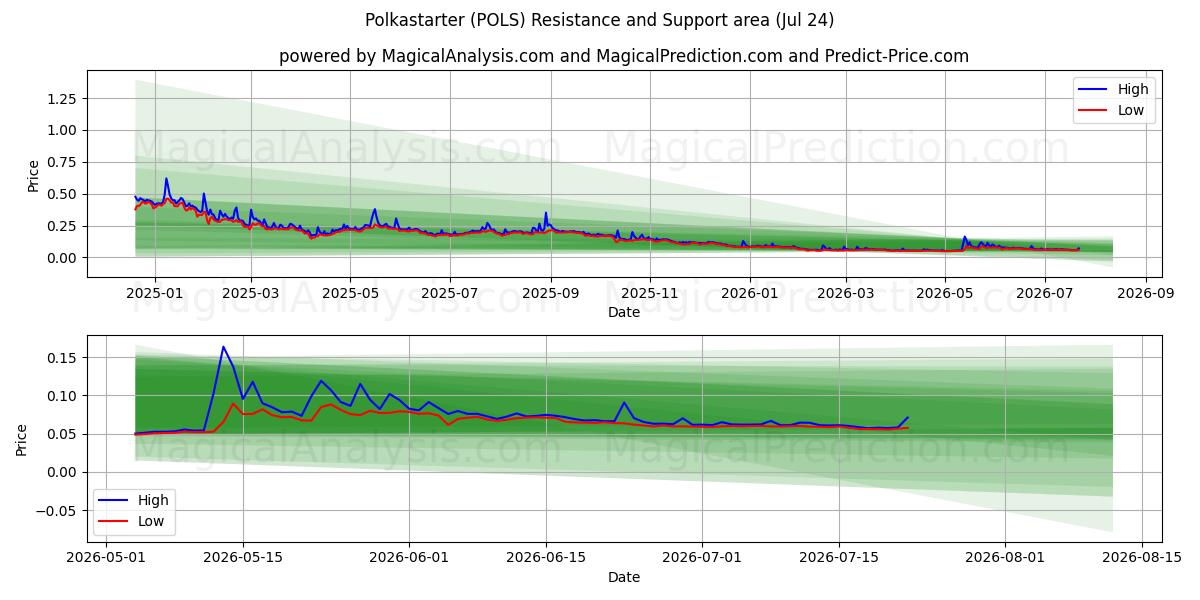1200x600 pixels.
Task: Click the −0.05 tick on lower price axis
Action: tap(57, 511)
